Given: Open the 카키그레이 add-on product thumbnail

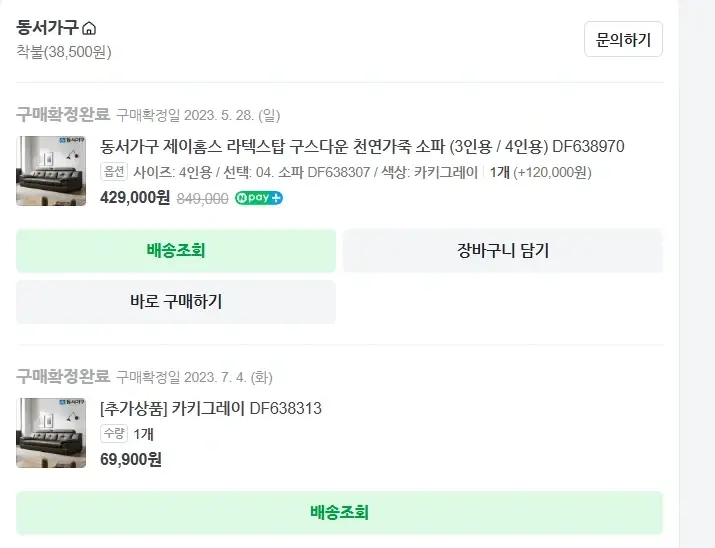Looking at the screenshot, I should click(x=51, y=433).
